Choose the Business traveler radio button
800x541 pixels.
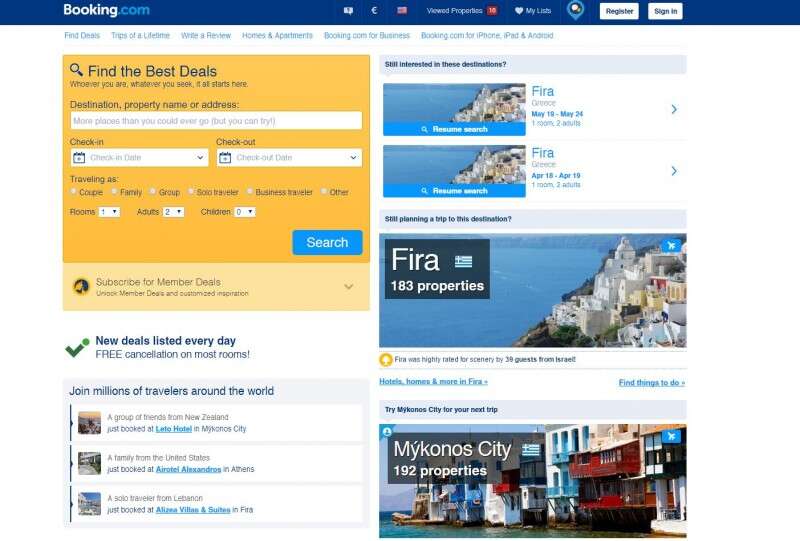click(249, 191)
